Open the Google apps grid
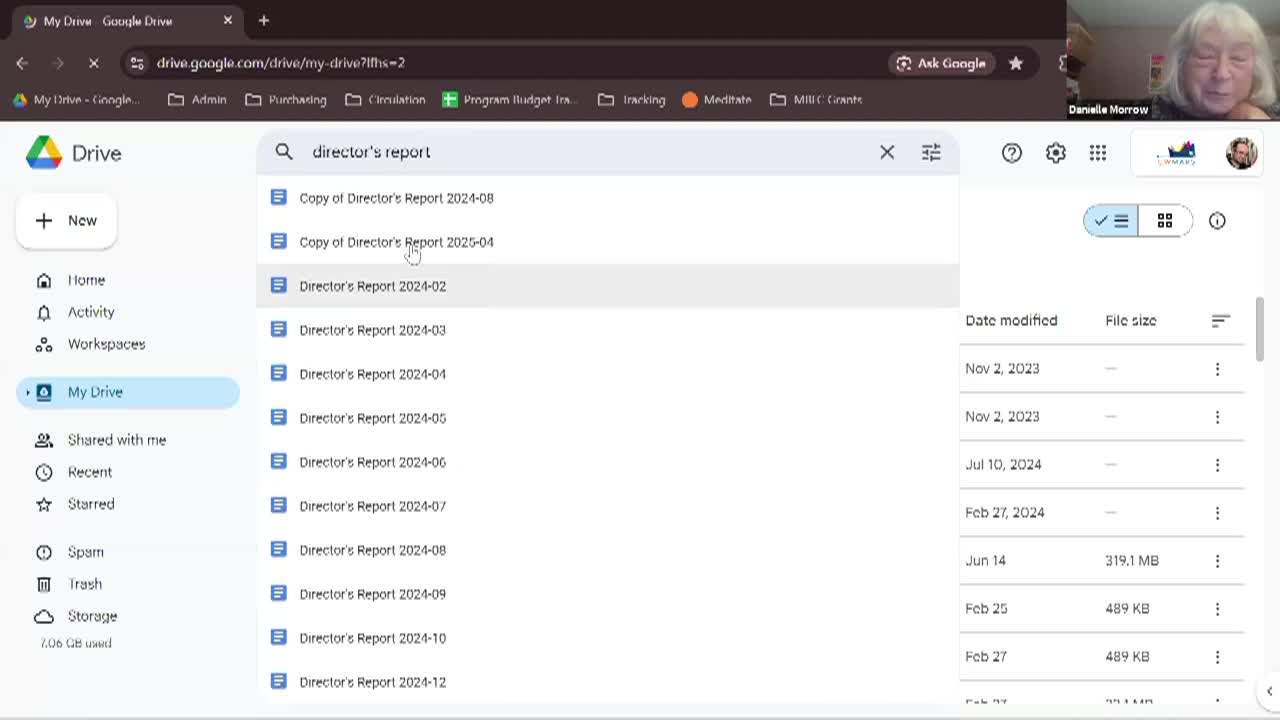1280x720 pixels. (x=1098, y=153)
